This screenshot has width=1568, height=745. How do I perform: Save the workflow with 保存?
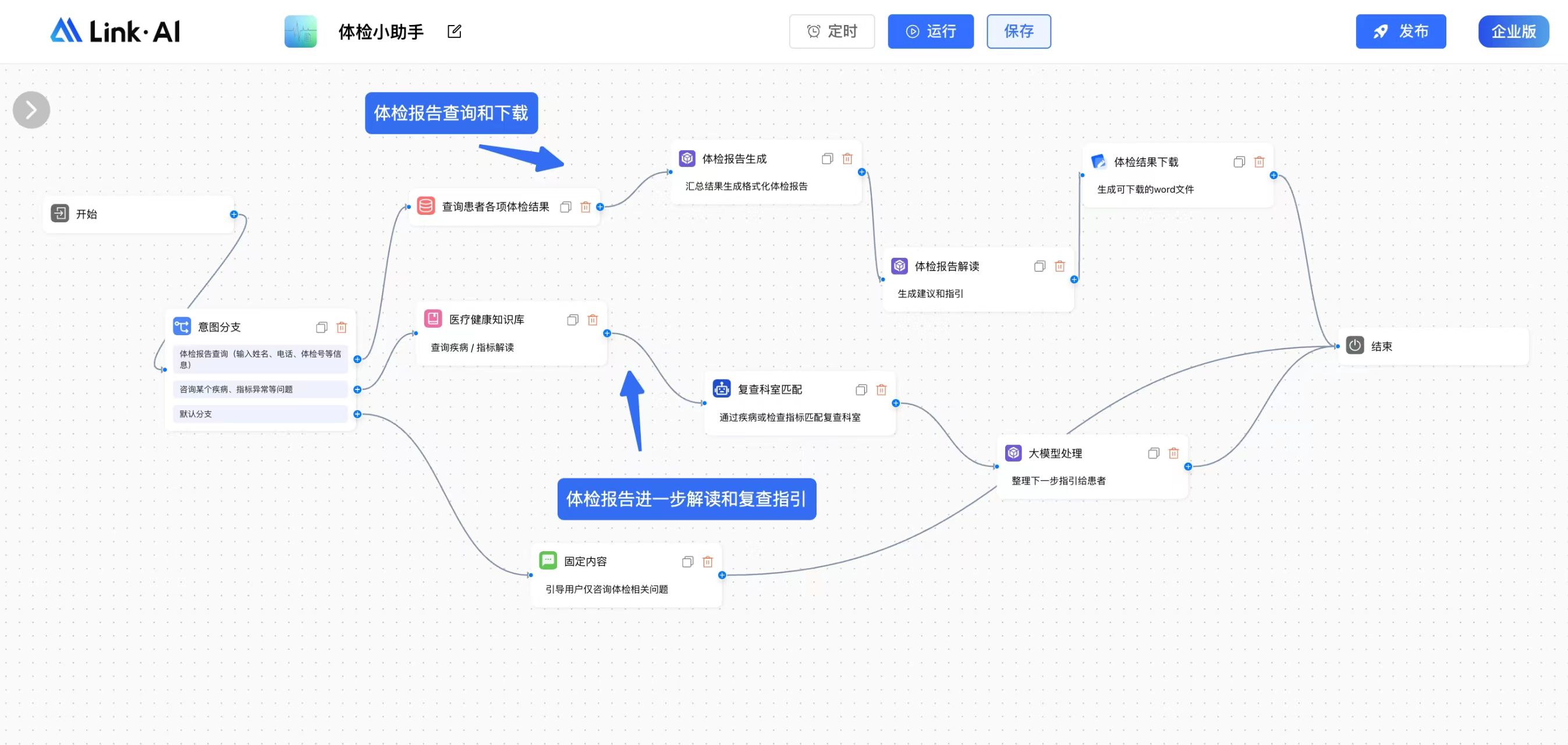[1019, 31]
